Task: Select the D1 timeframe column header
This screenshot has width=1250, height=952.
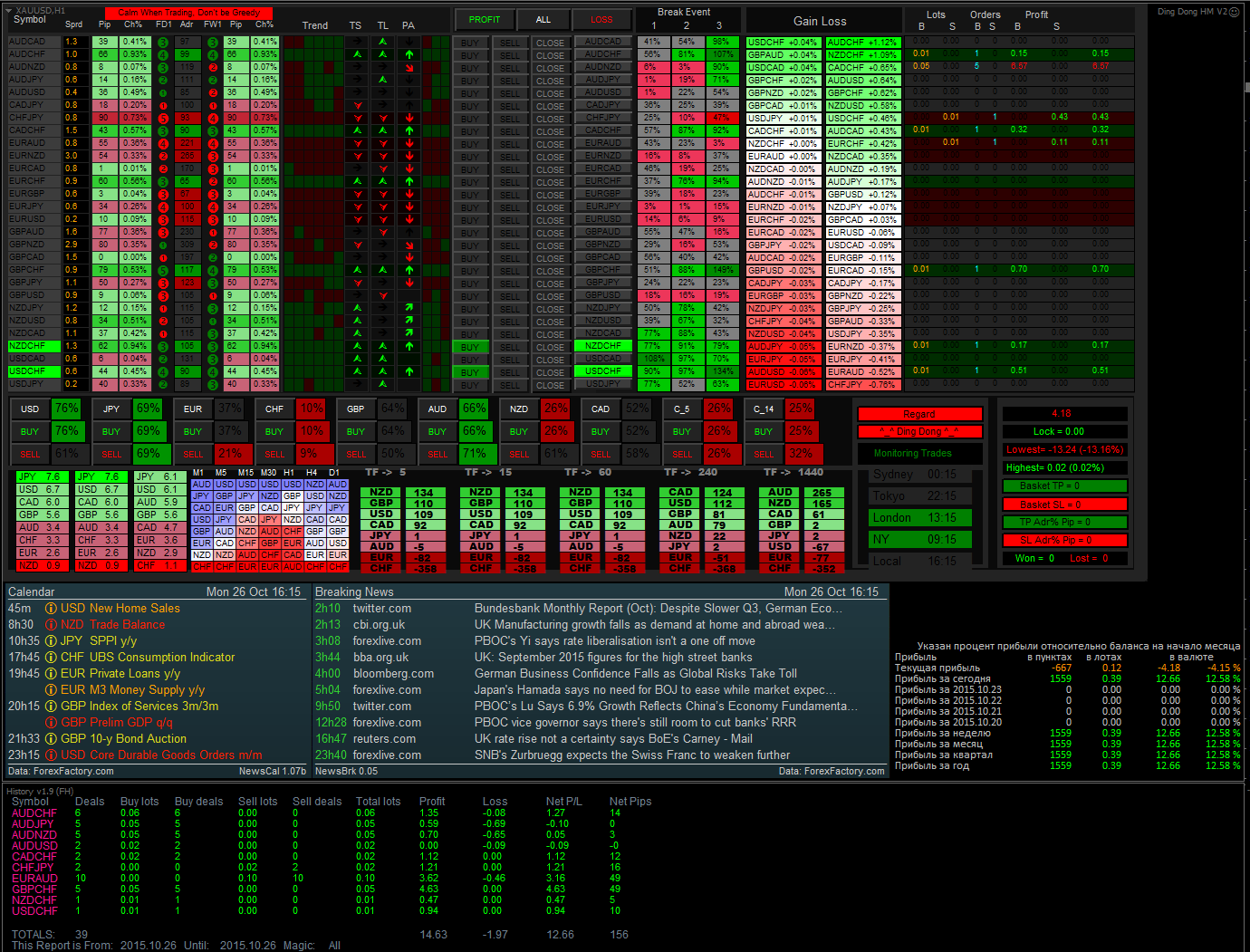Action: pyautogui.click(x=334, y=472)
